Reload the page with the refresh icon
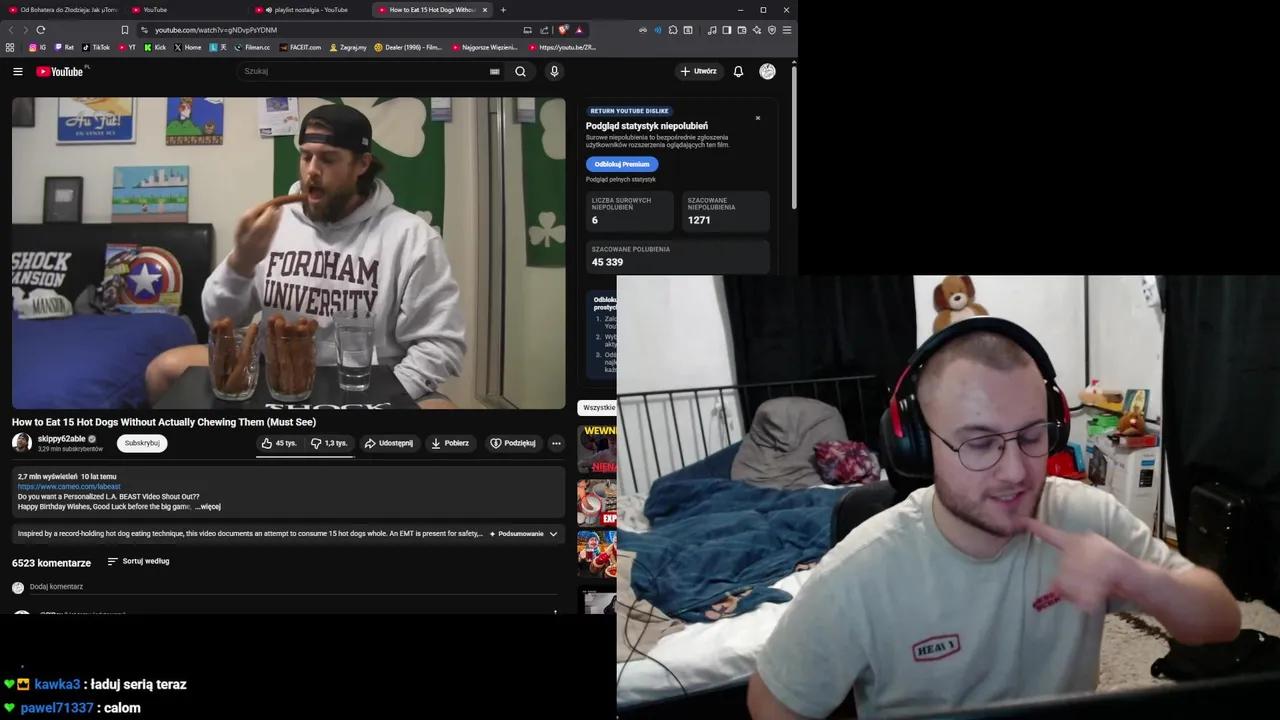The width and height of the screenshot is (1280, 720). [x=41, y=30]
